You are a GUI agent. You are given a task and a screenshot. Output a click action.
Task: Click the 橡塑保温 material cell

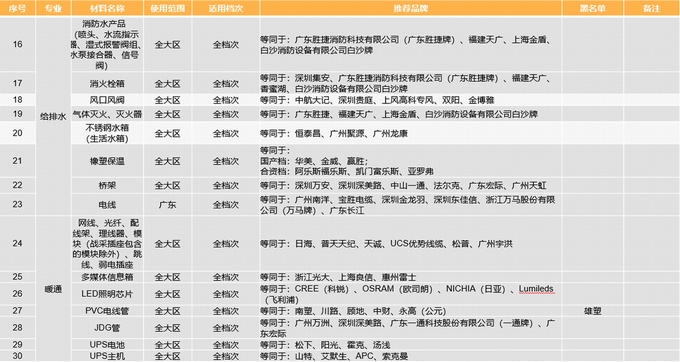coord(107,161)
